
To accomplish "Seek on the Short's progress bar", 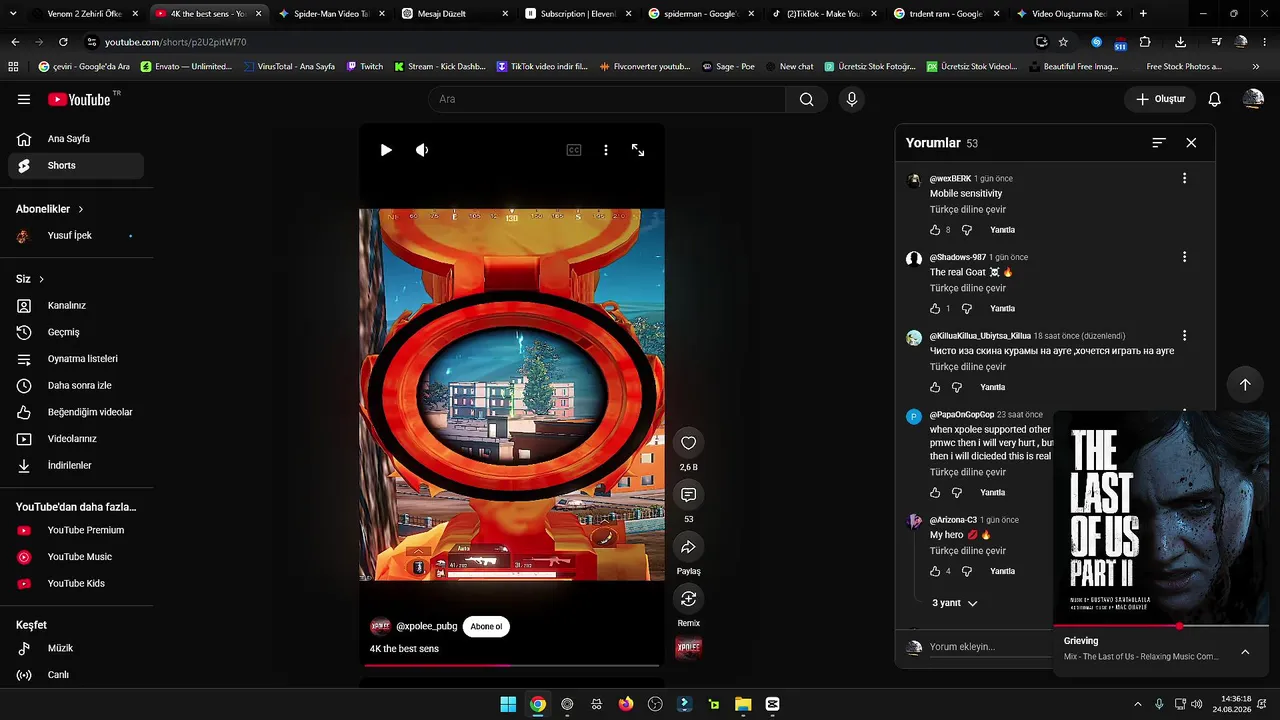I will (512, 665).
